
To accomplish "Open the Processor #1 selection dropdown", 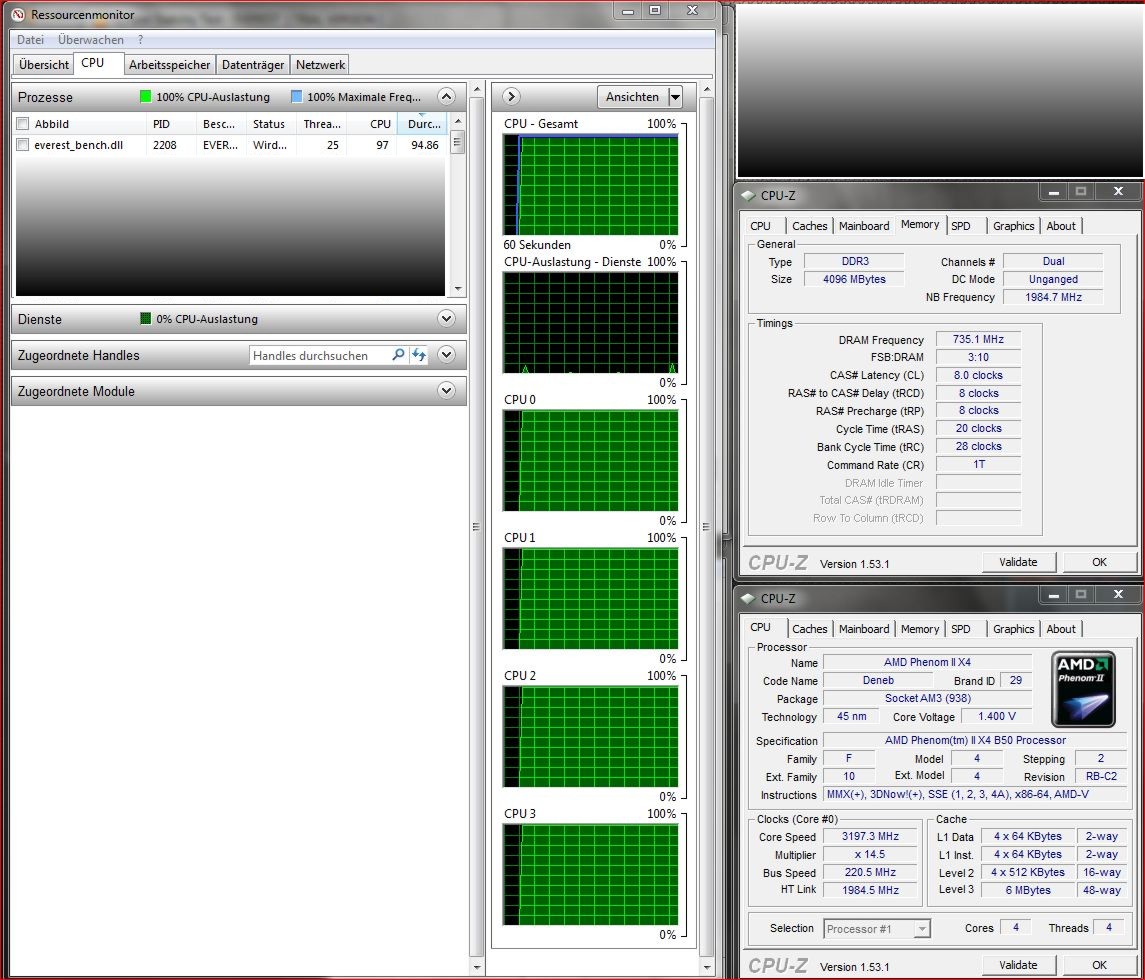I will coord(877,929).
